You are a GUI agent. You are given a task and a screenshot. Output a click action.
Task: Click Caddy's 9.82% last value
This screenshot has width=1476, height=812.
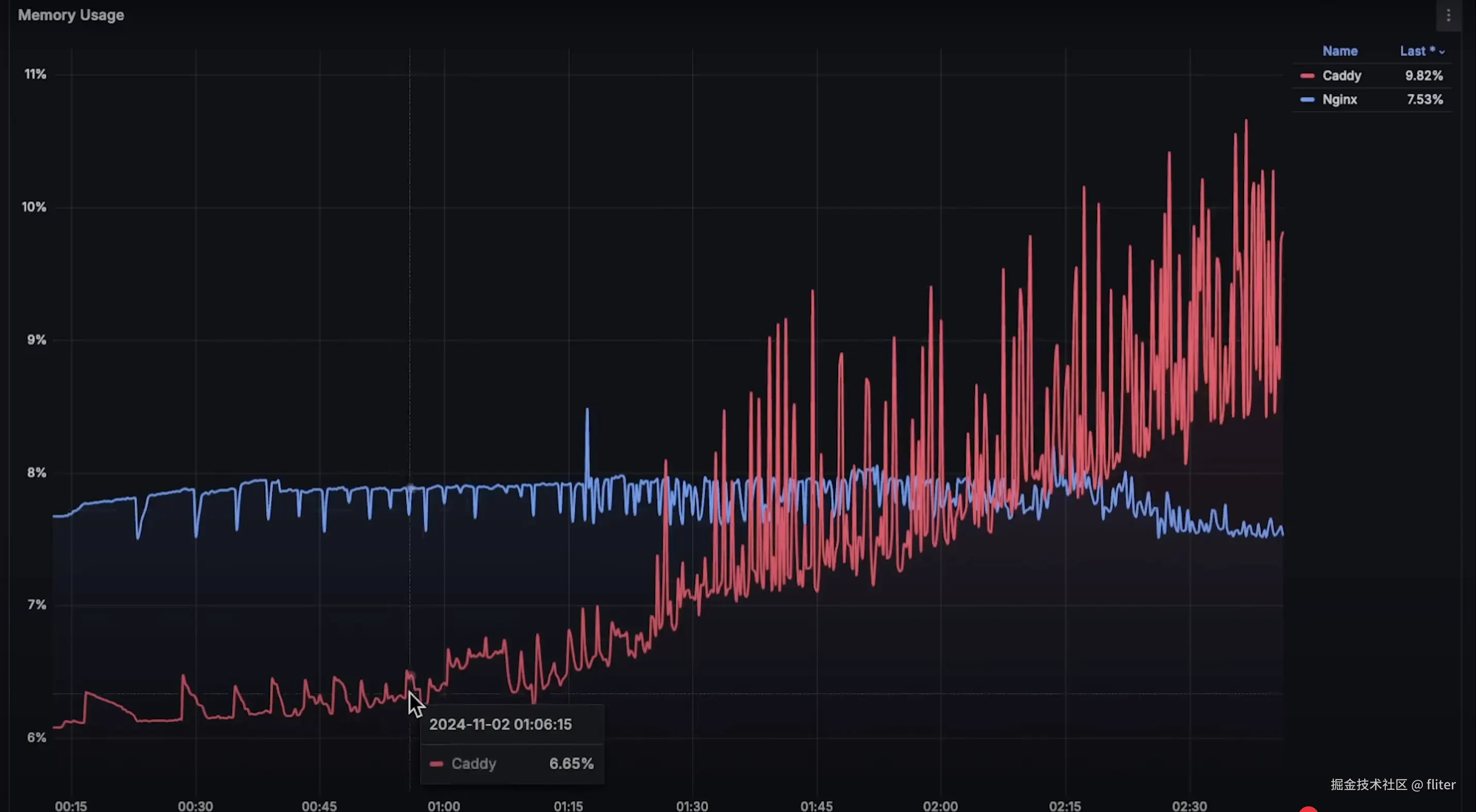pos(1423,76)
